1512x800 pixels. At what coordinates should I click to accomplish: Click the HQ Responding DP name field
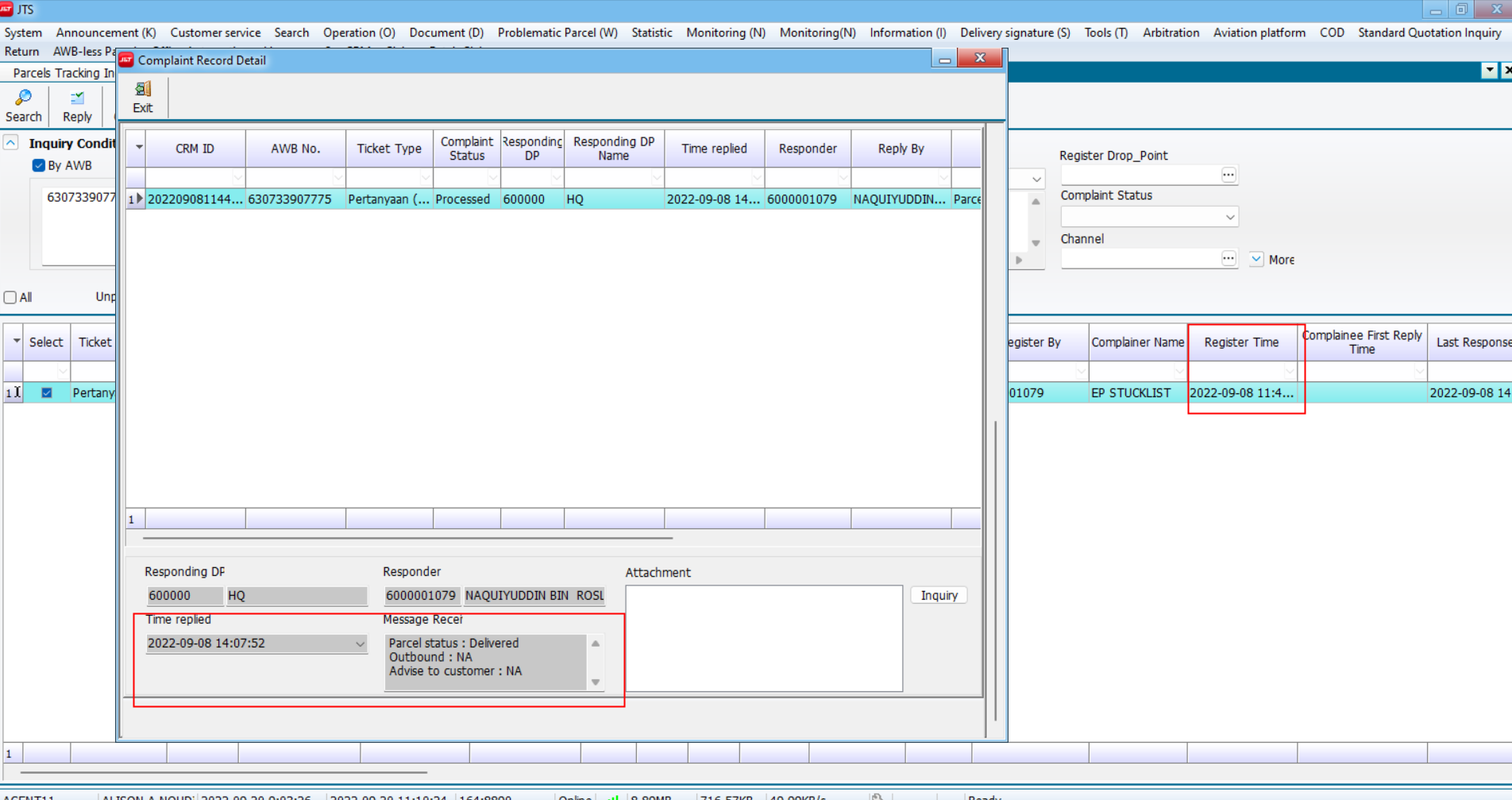click(297, 595)
